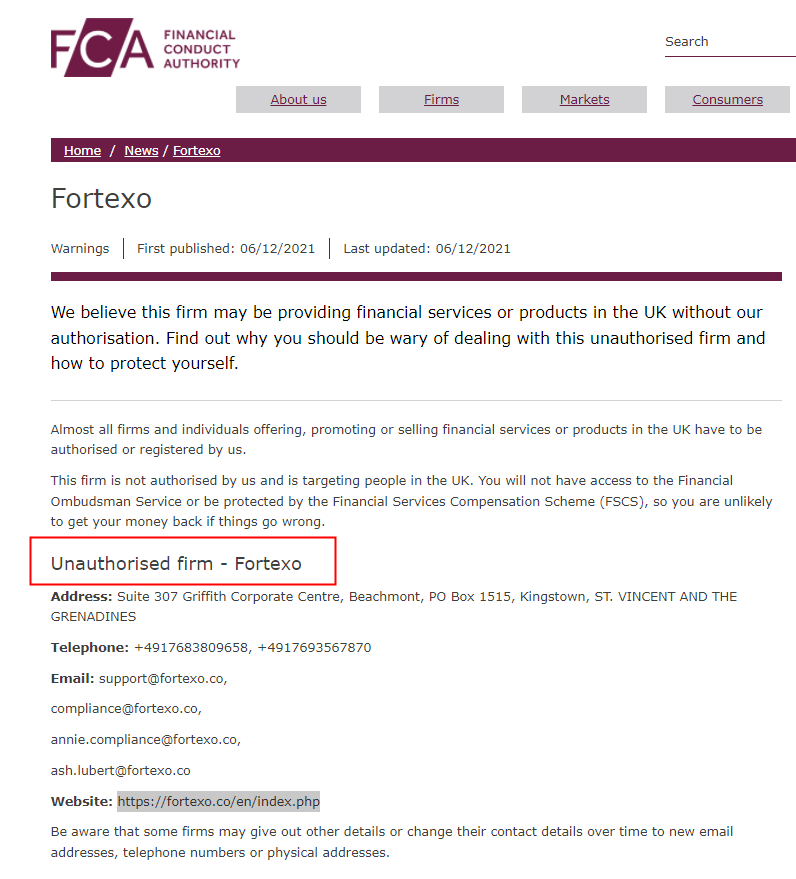The image size is (796, 879).
Task: Focus the Search input field
Action: click(728, 42)
